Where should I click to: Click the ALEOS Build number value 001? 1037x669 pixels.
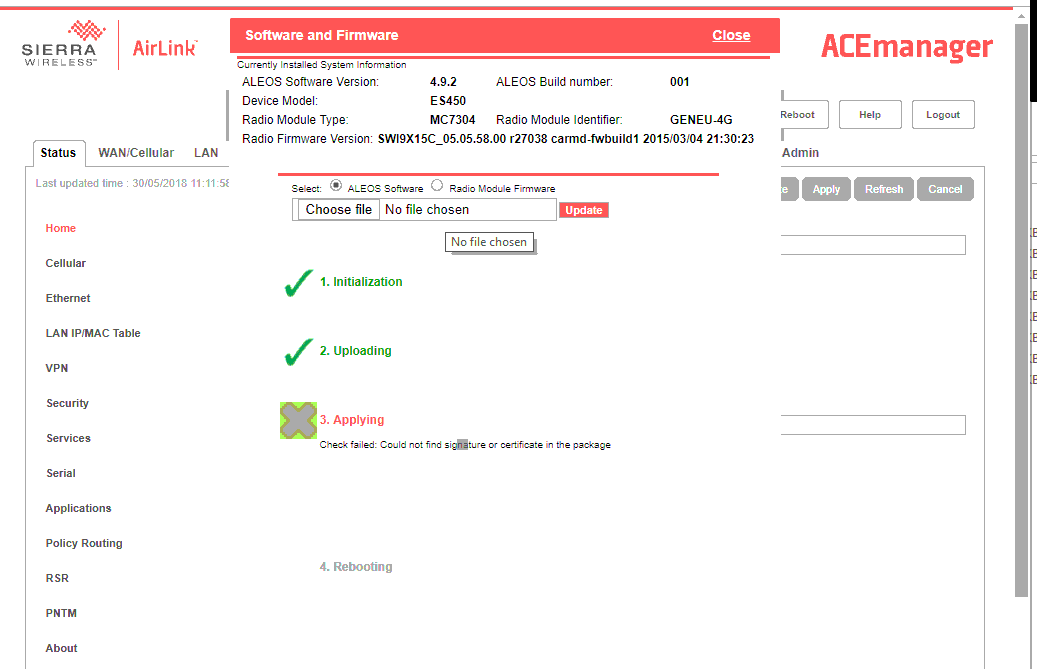click(679, 82)
